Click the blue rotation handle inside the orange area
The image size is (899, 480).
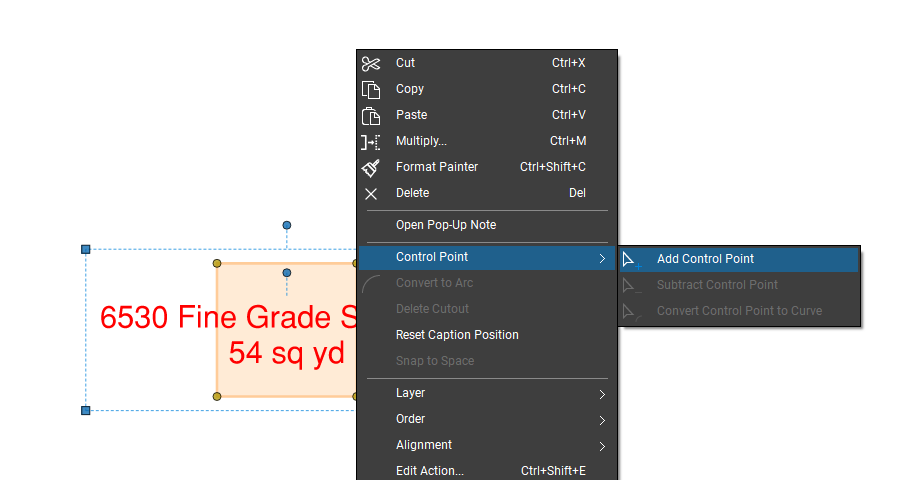[287, 273]
